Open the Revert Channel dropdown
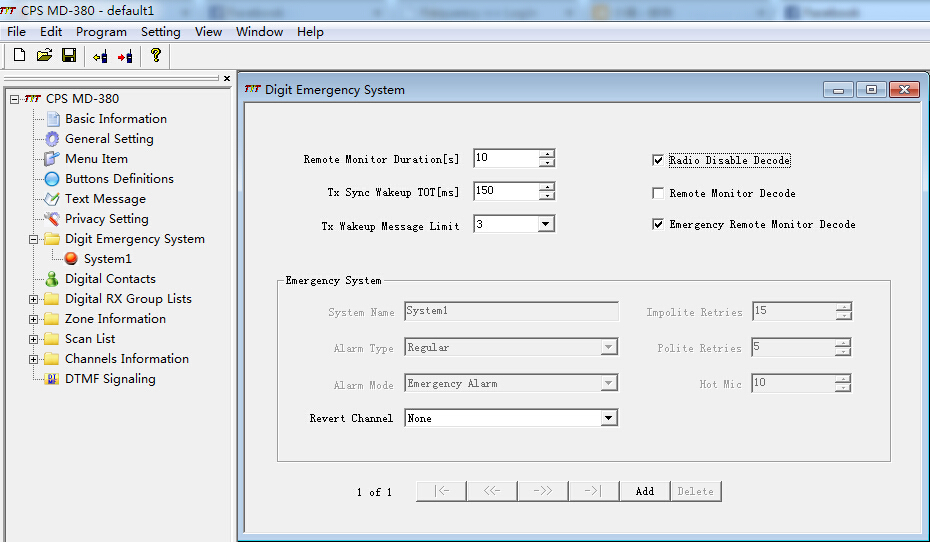The width and height of the screenshot is (930, 542). point(609,418)
